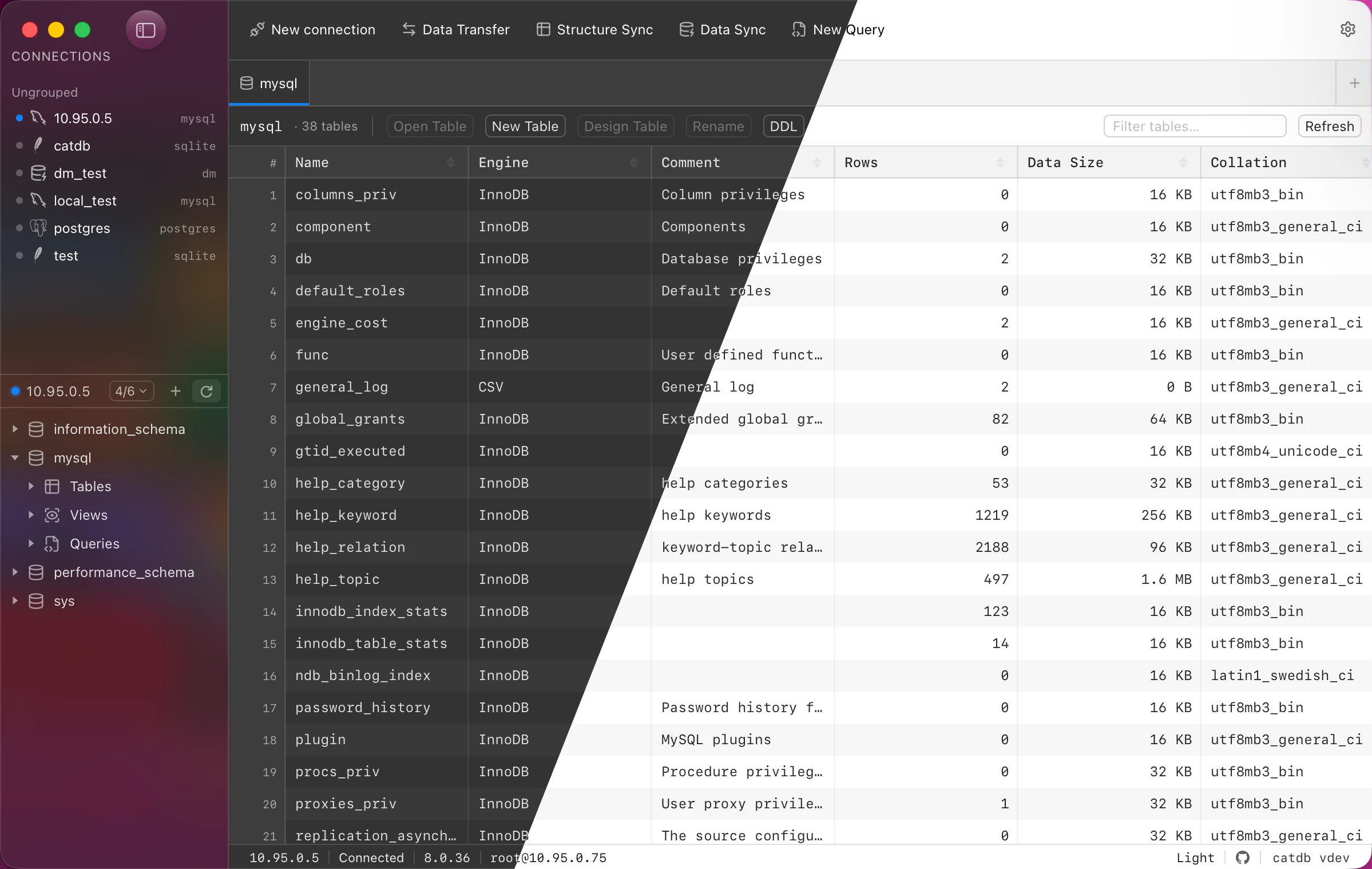This screenshot has height=869, width=1372.
Task: Click the Structure Sync table icon
Action: (x=543, y=29)
